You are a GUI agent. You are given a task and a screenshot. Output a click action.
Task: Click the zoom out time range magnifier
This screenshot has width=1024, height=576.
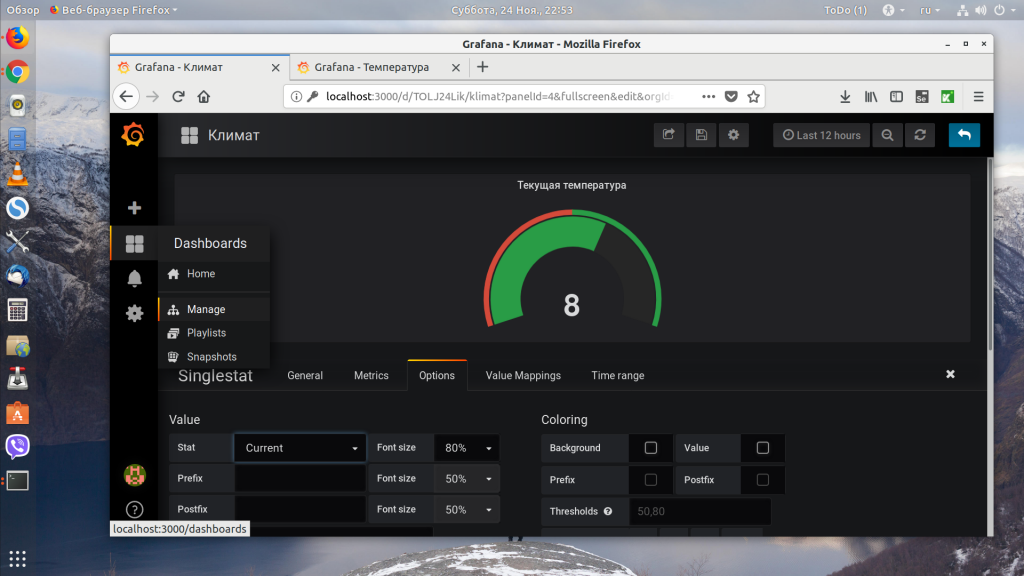(887, 135)
